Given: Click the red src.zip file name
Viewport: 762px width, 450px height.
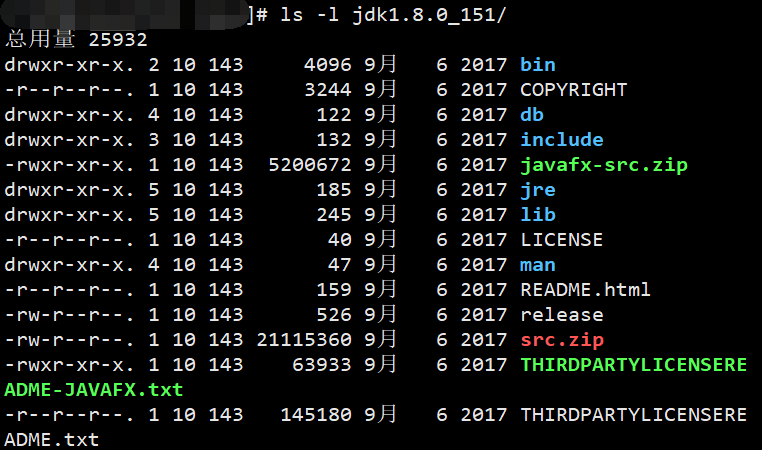Looking at the screenshot, I should (x=561, y=340).
